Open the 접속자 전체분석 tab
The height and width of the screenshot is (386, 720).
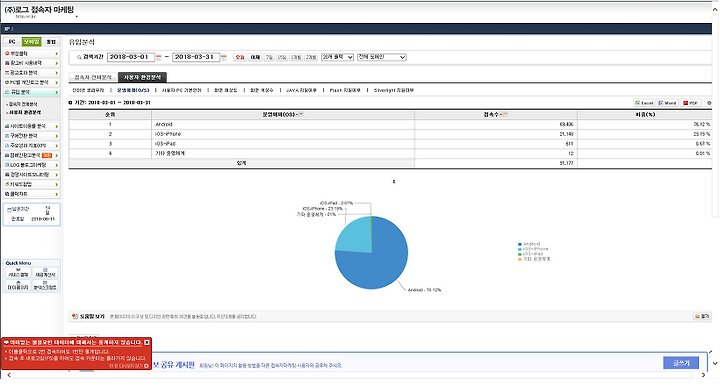[x=93, y=78]
